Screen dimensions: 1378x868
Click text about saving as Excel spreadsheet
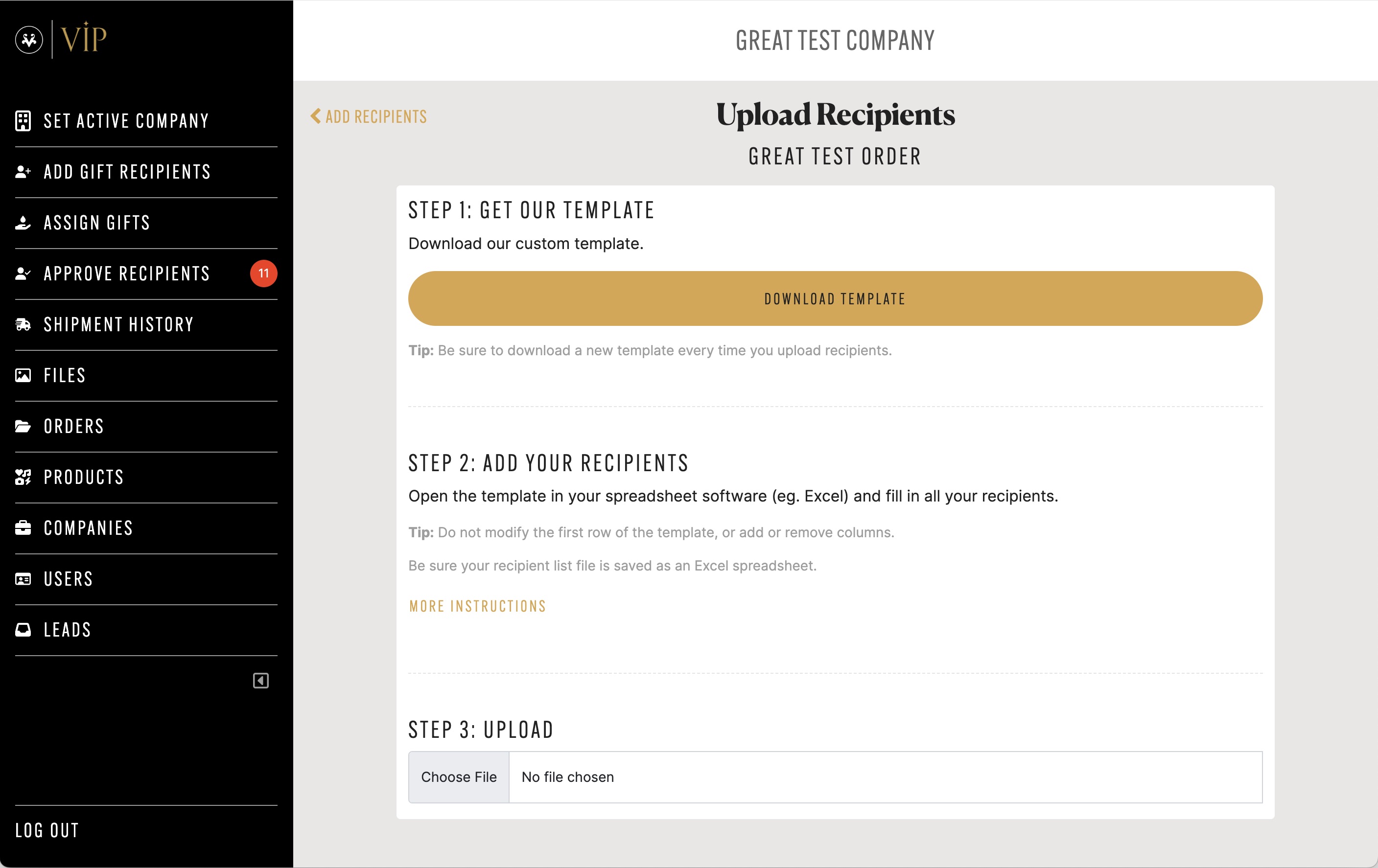tap(612, 566)
